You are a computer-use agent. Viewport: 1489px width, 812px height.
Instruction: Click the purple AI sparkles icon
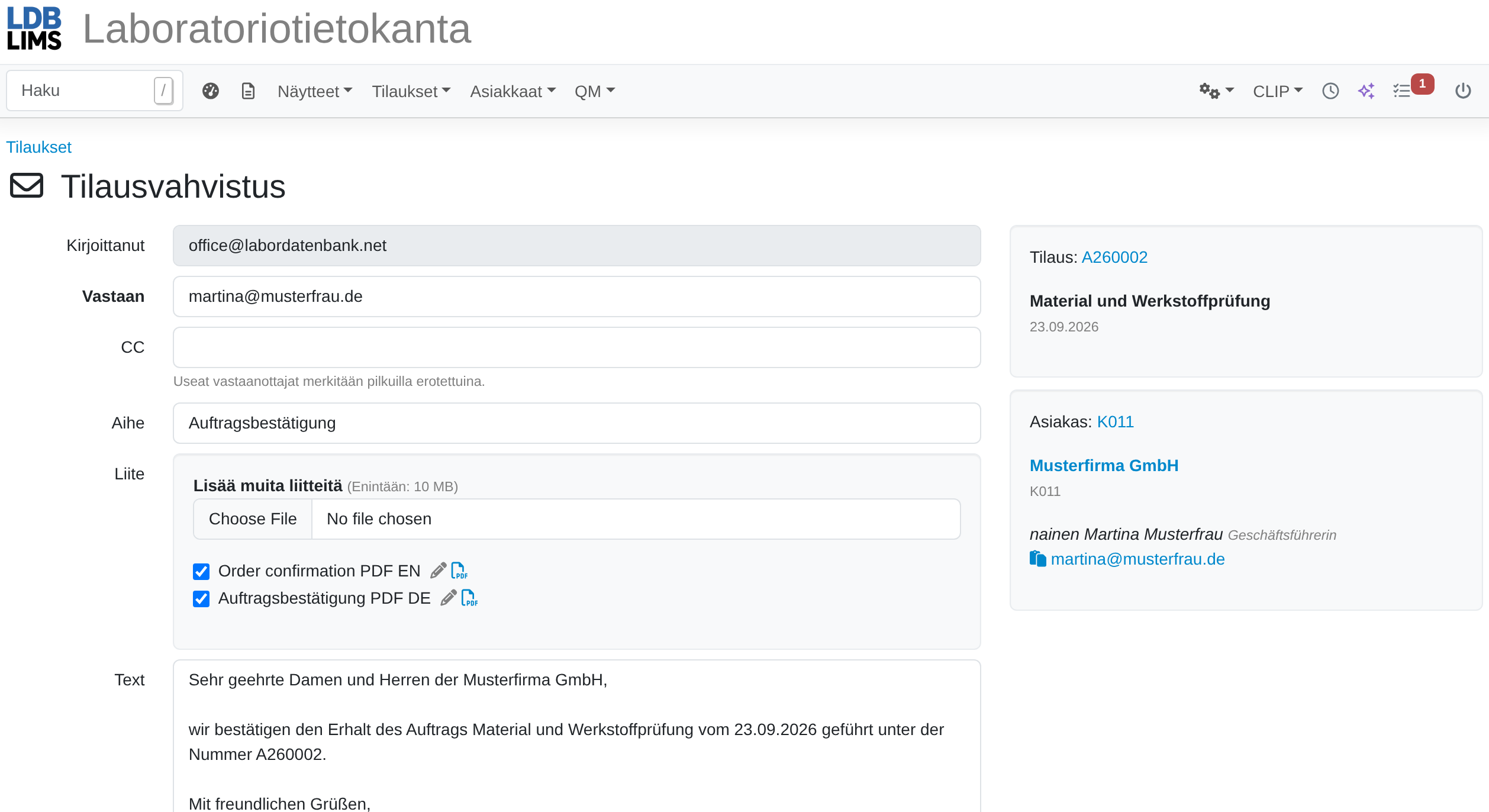pyautogui.click(x=1366, y=91)
